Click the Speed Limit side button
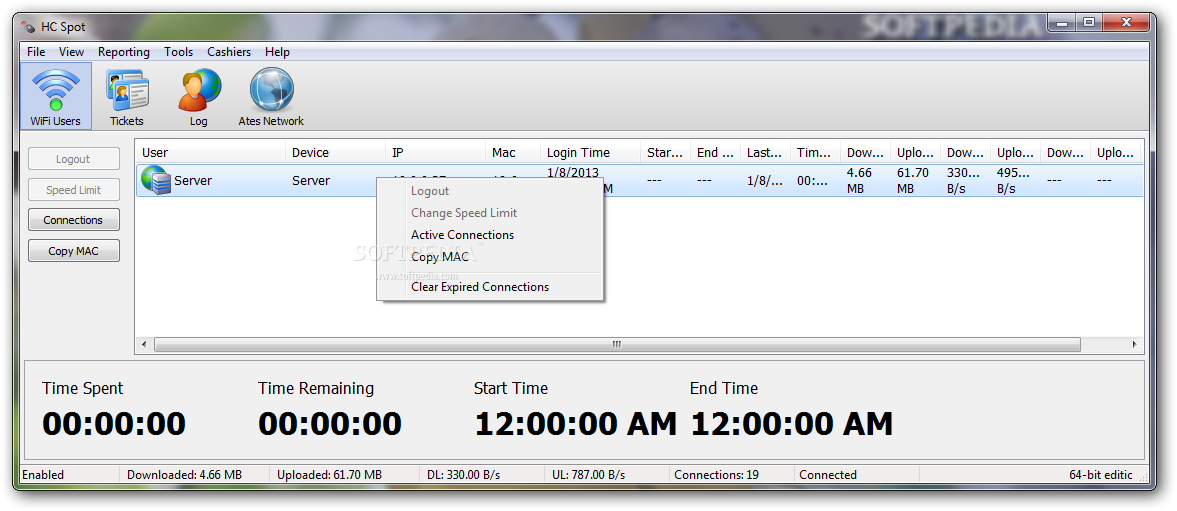Viewport: 1177px width, 511px height. (x=74, y=190)
